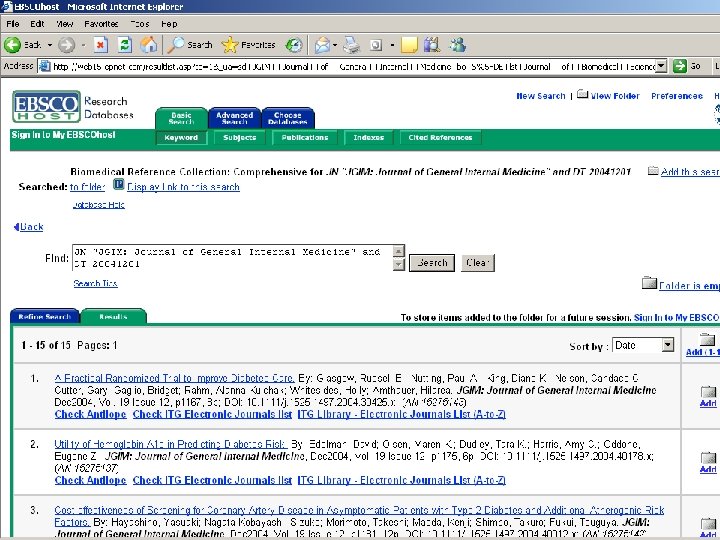Open the browser History icon

coord(294,45)
